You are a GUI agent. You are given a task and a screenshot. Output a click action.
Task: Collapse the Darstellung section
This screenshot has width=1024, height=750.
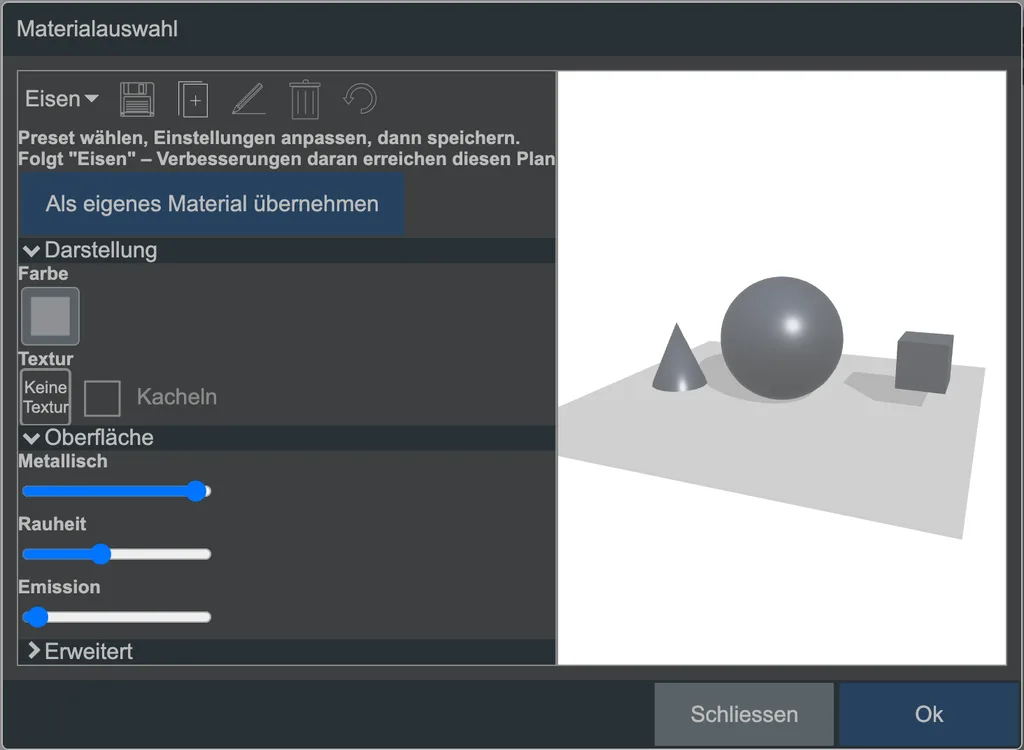pyautogui.click(x=287, y=250)
